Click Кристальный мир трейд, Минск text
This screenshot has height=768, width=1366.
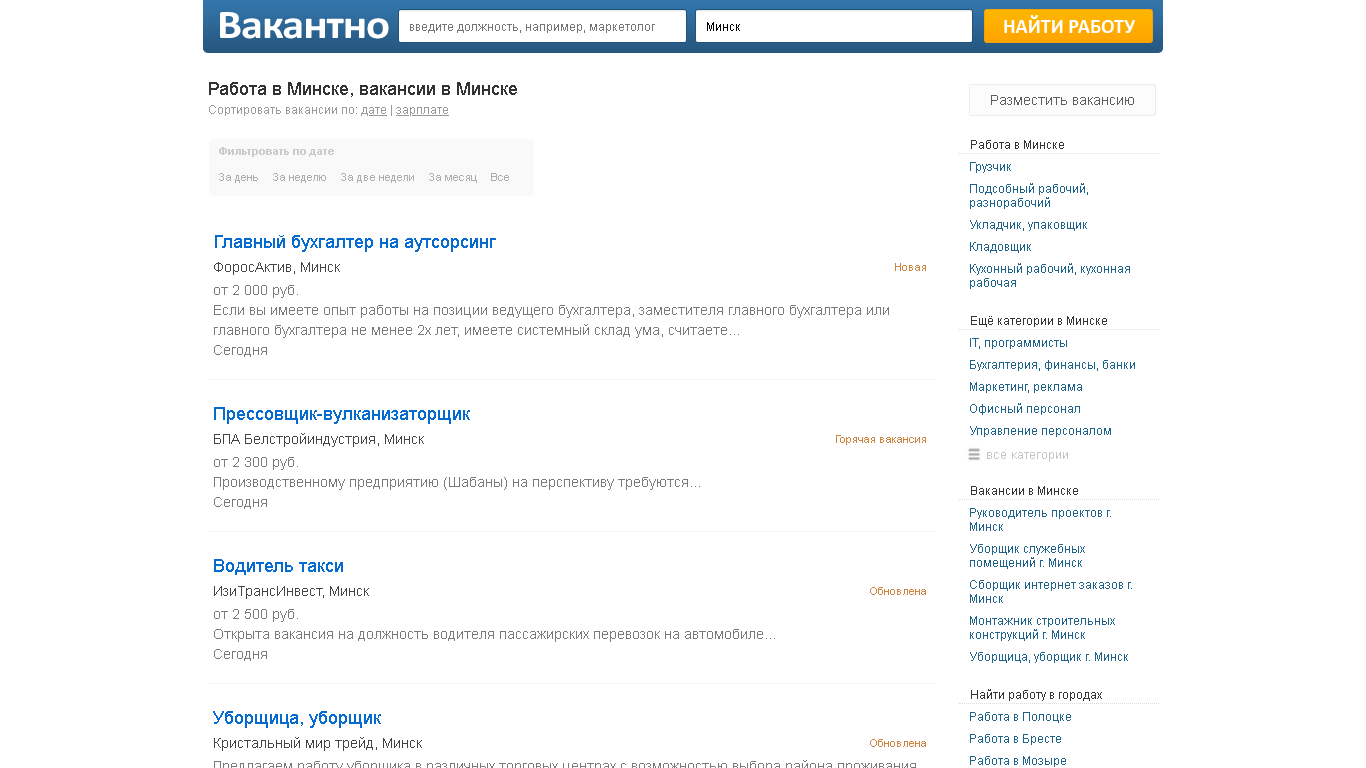(318, 743)
